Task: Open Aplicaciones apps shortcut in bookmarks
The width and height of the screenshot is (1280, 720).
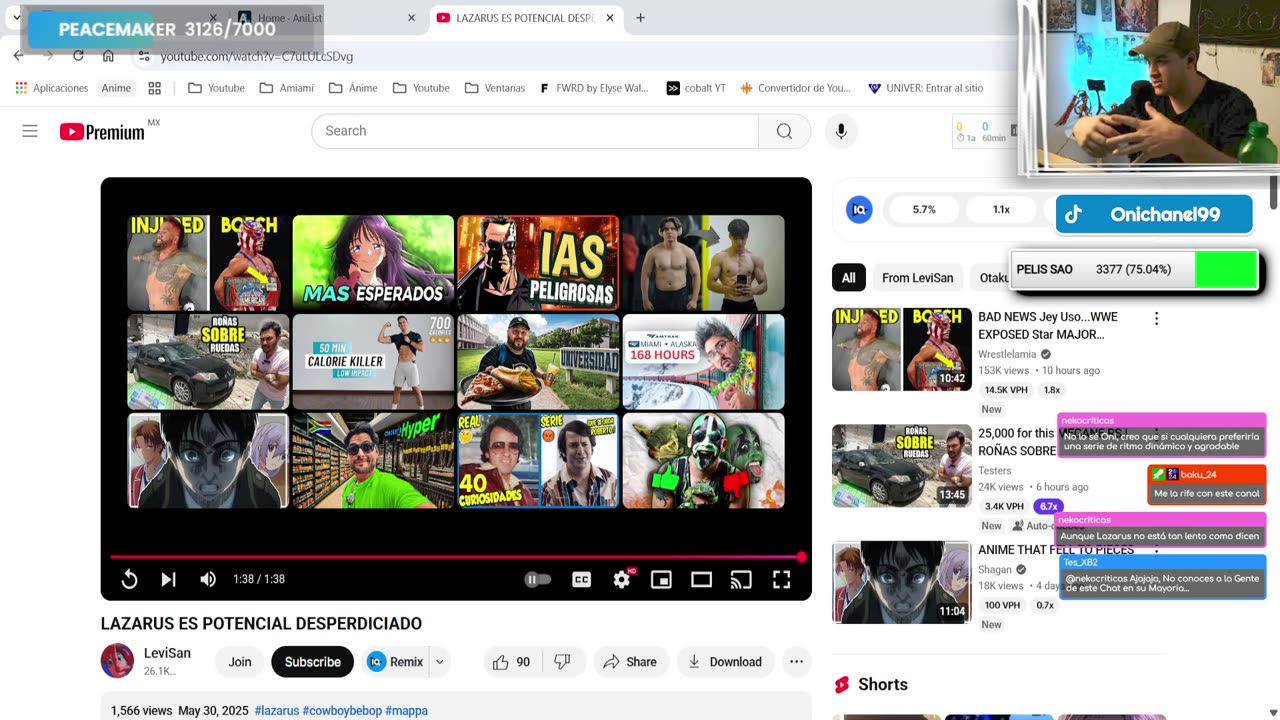Action: click(51, 88)
